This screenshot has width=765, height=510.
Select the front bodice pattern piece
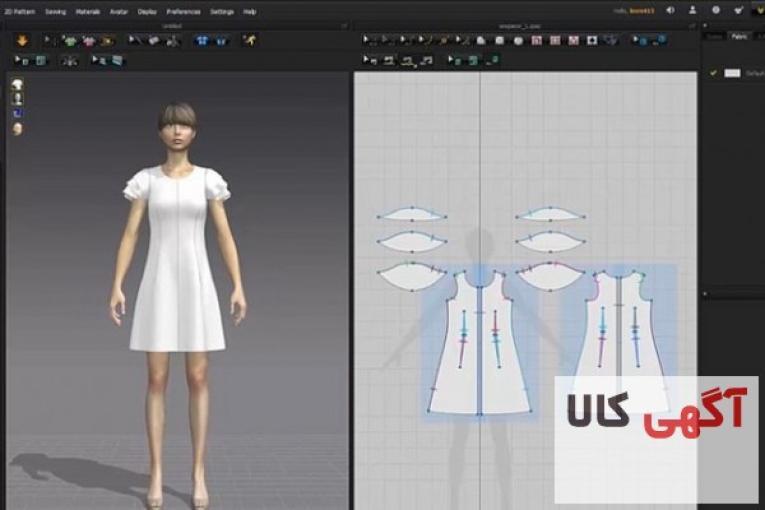(480, 345)
